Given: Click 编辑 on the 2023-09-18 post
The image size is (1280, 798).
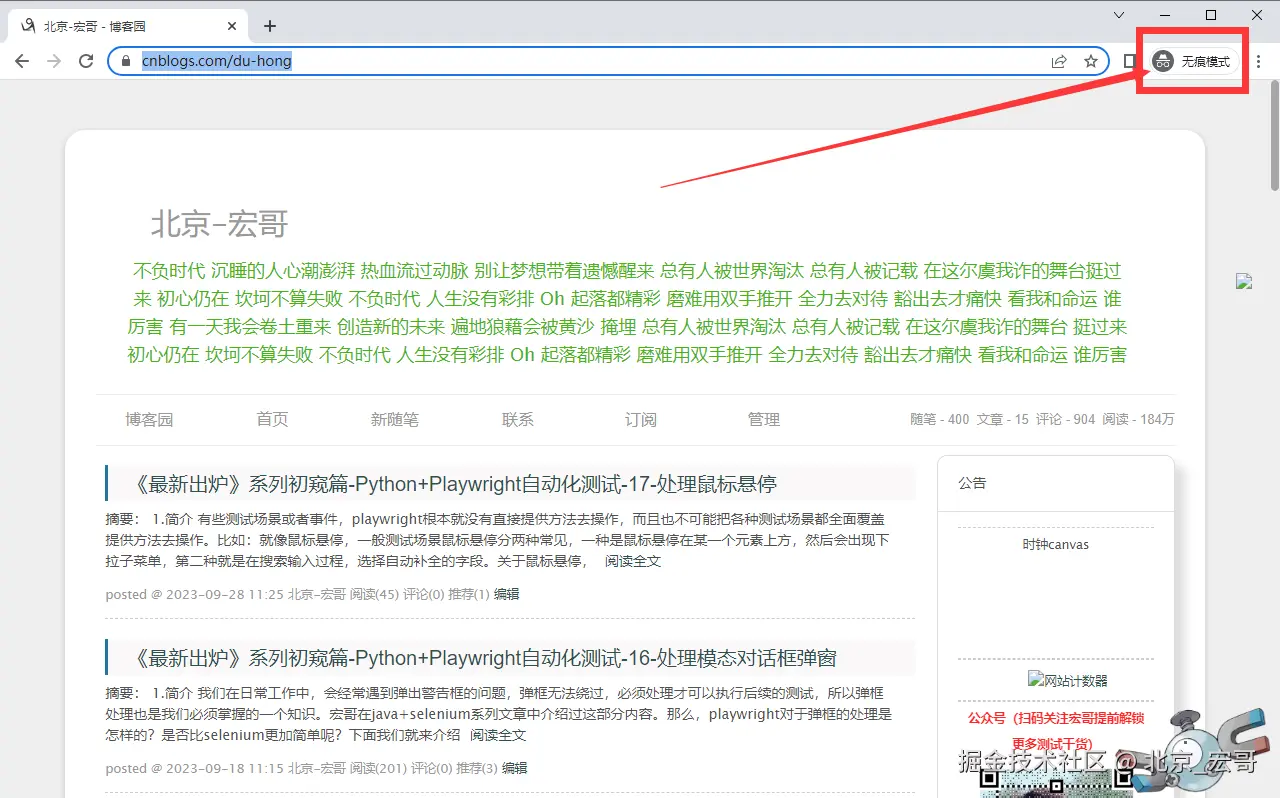Looking at the screenshot, I should (514, 768).
